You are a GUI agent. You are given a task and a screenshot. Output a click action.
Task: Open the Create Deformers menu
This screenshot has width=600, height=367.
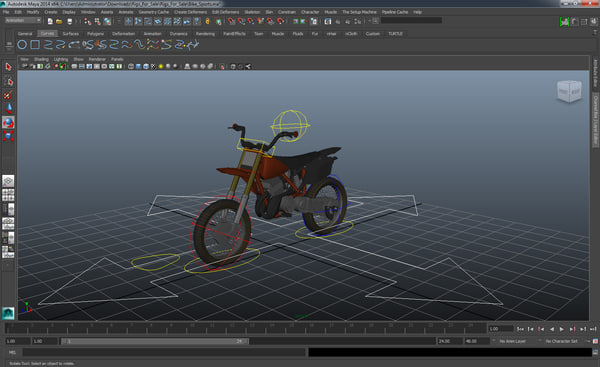tap(190, 12)
